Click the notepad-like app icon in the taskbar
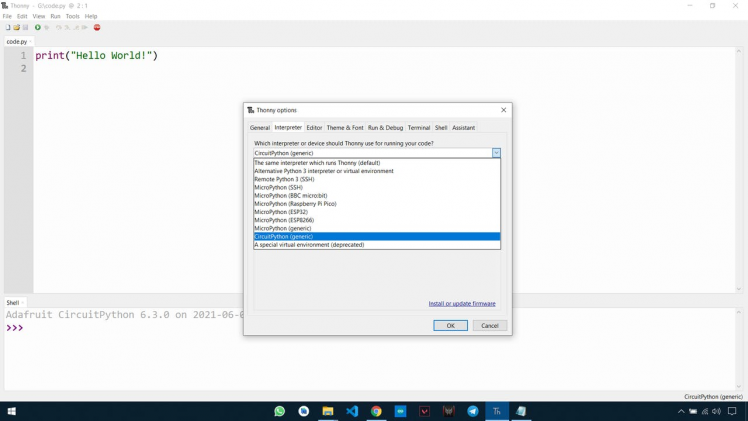Image resolution: width=748 pixels, height=421 pixels. (521, 411)
